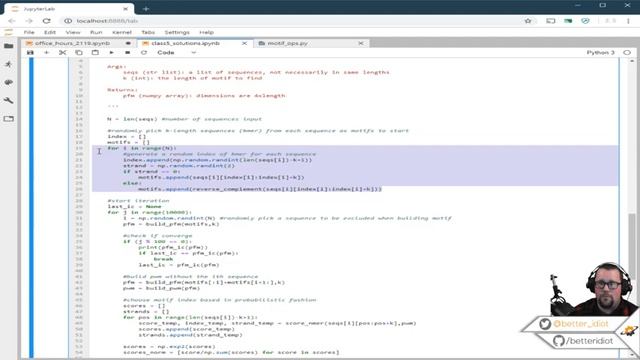Click the Python 3 kernel name
The image size is (640, 360).
pos(600,53)
